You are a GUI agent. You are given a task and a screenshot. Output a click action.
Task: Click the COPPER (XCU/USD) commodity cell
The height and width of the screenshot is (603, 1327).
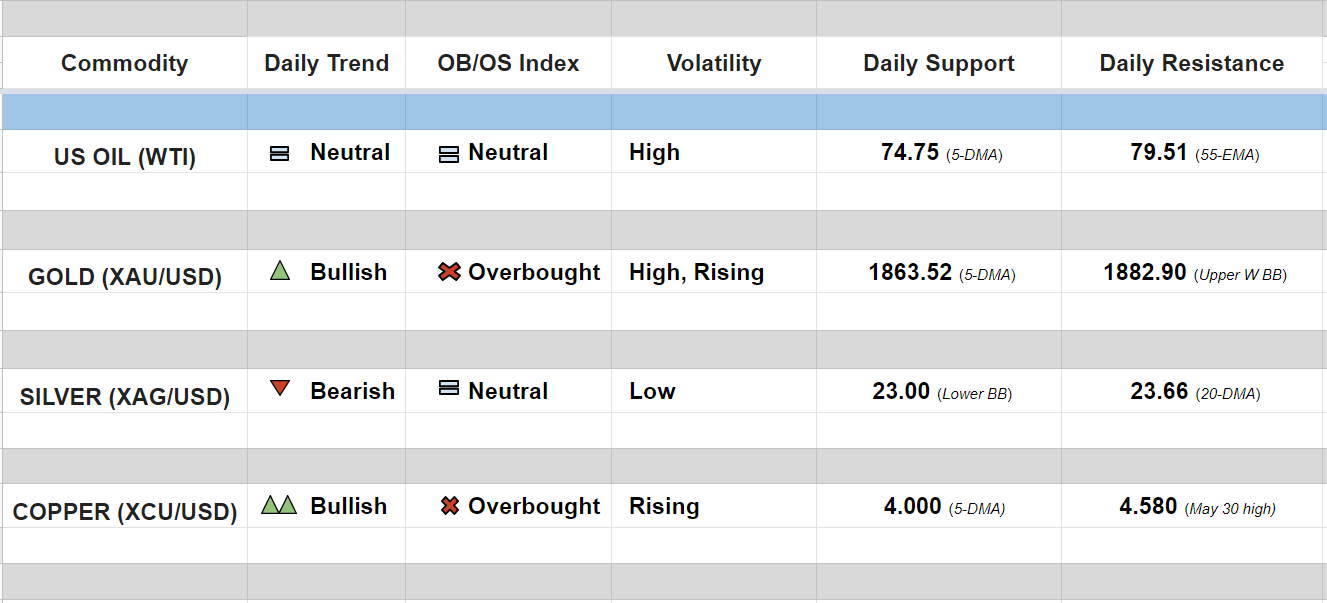125,513
